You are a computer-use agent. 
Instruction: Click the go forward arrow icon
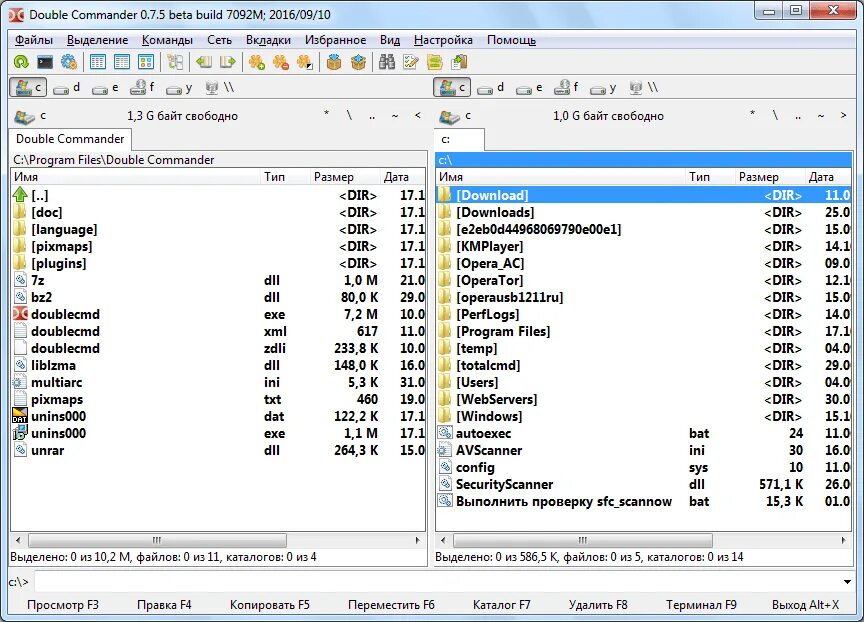tap(228, 62)
